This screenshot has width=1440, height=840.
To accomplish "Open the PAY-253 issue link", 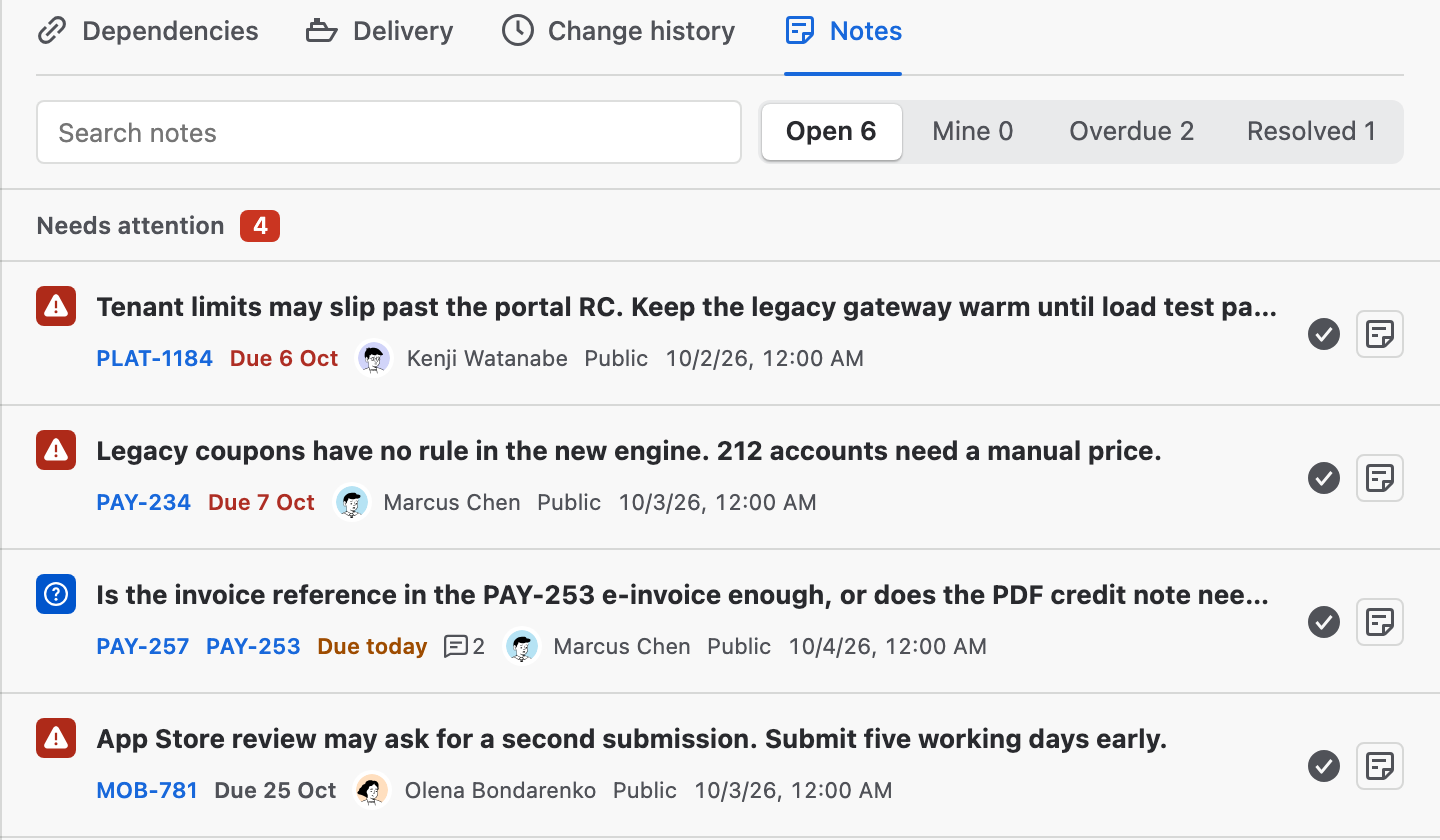I will pos(253,646).
